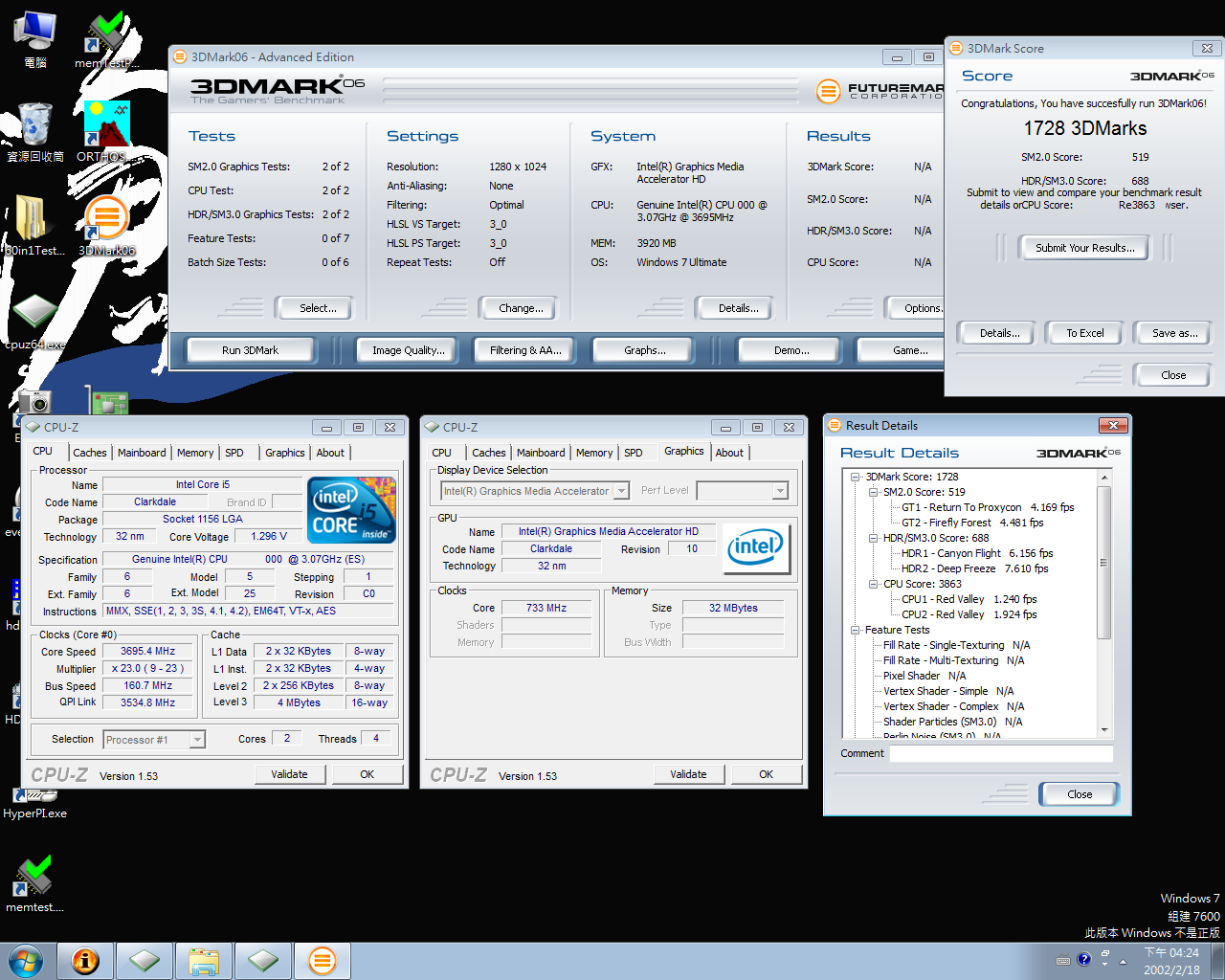Click the Comment input field

click(x=1001, y=753)
